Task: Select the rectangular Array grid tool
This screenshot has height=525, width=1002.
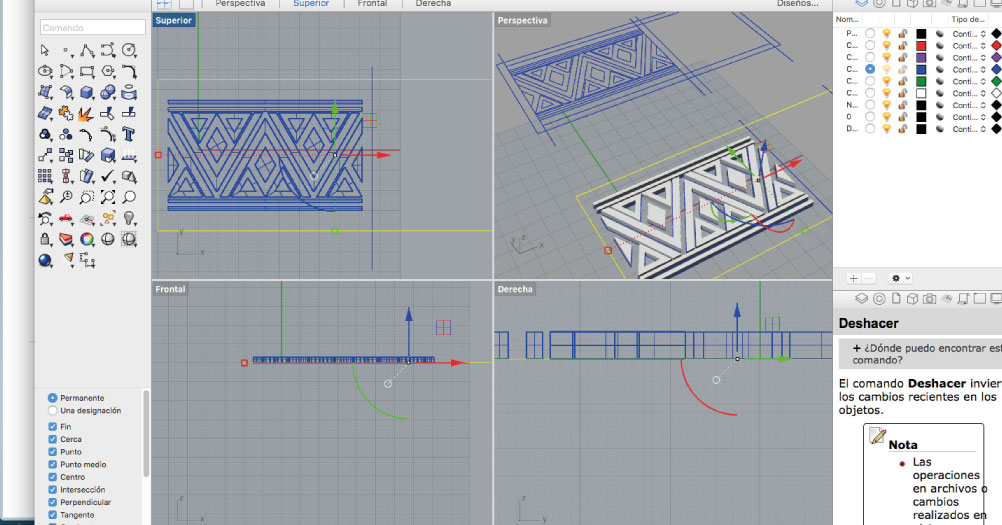Action: click(x=45, y=176)
